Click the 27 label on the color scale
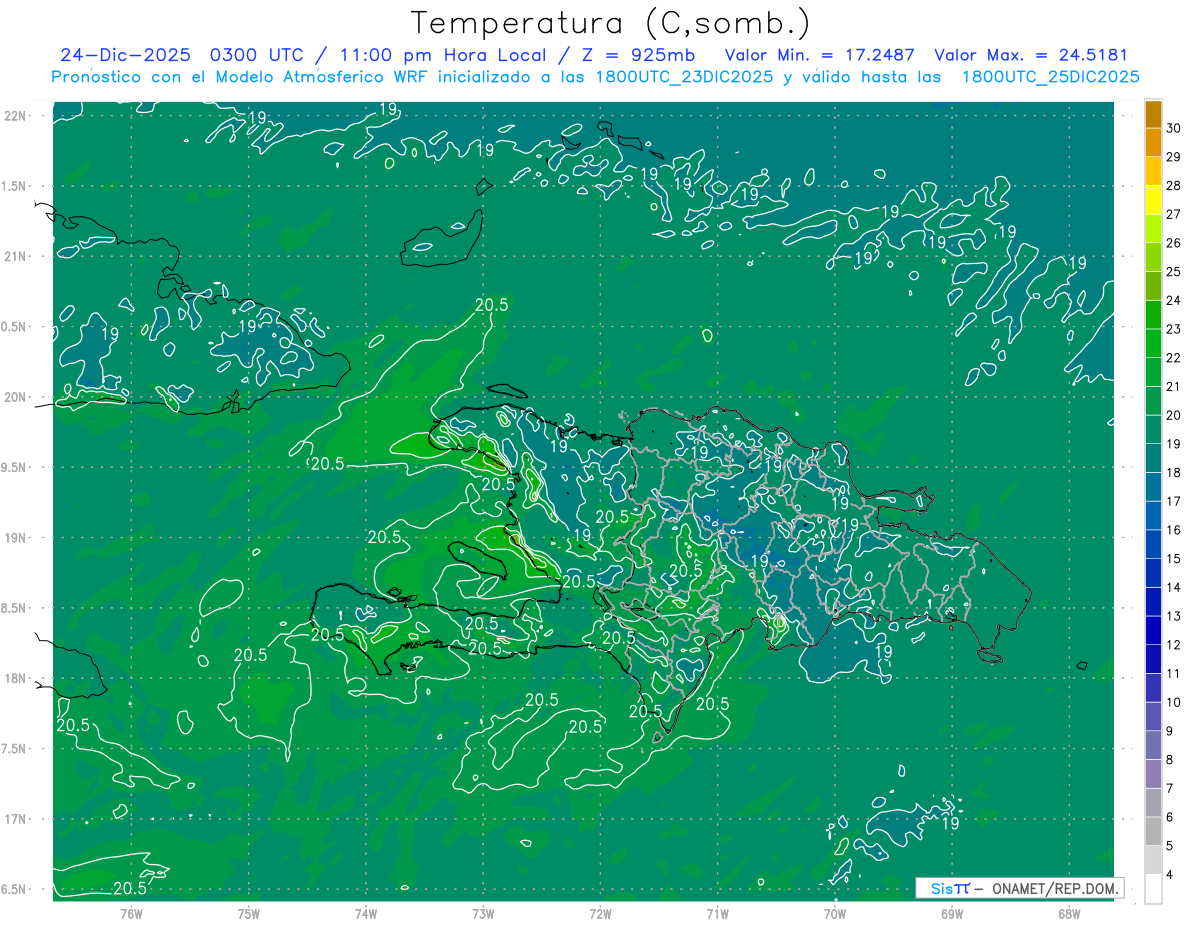The image size is (1200, 927). pos(1174,214)
